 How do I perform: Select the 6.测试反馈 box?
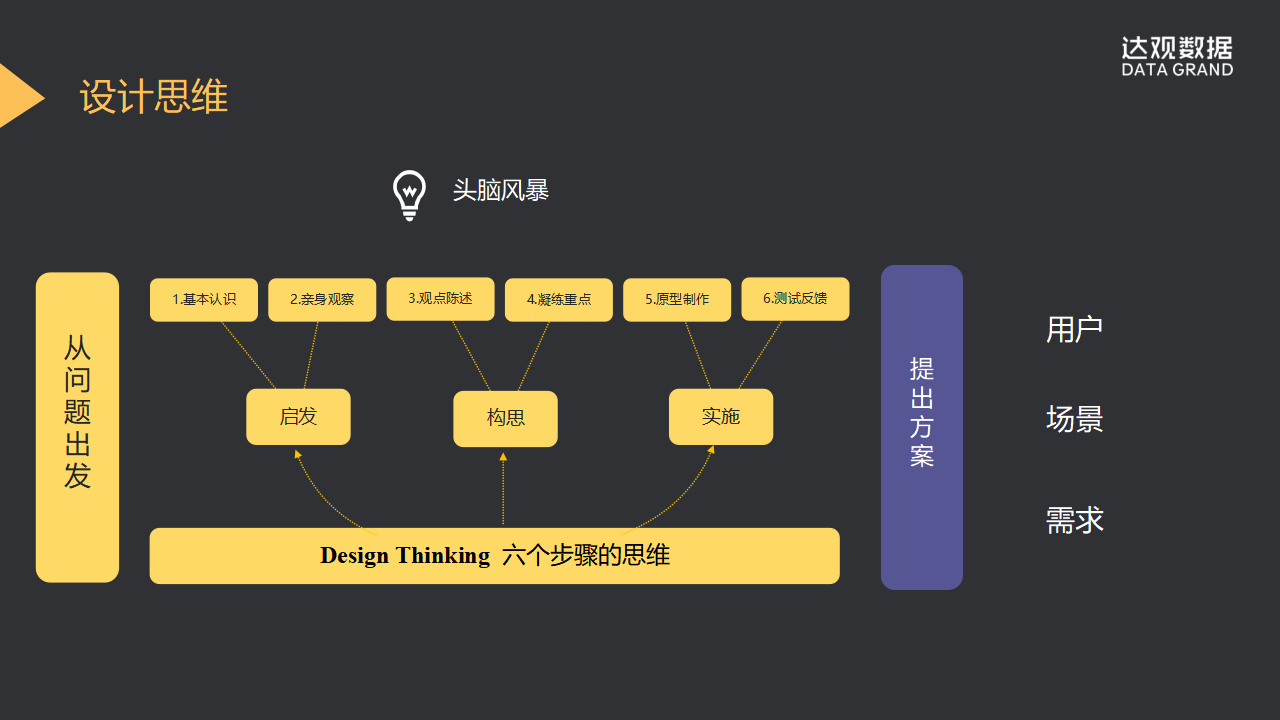click(795, 299)
